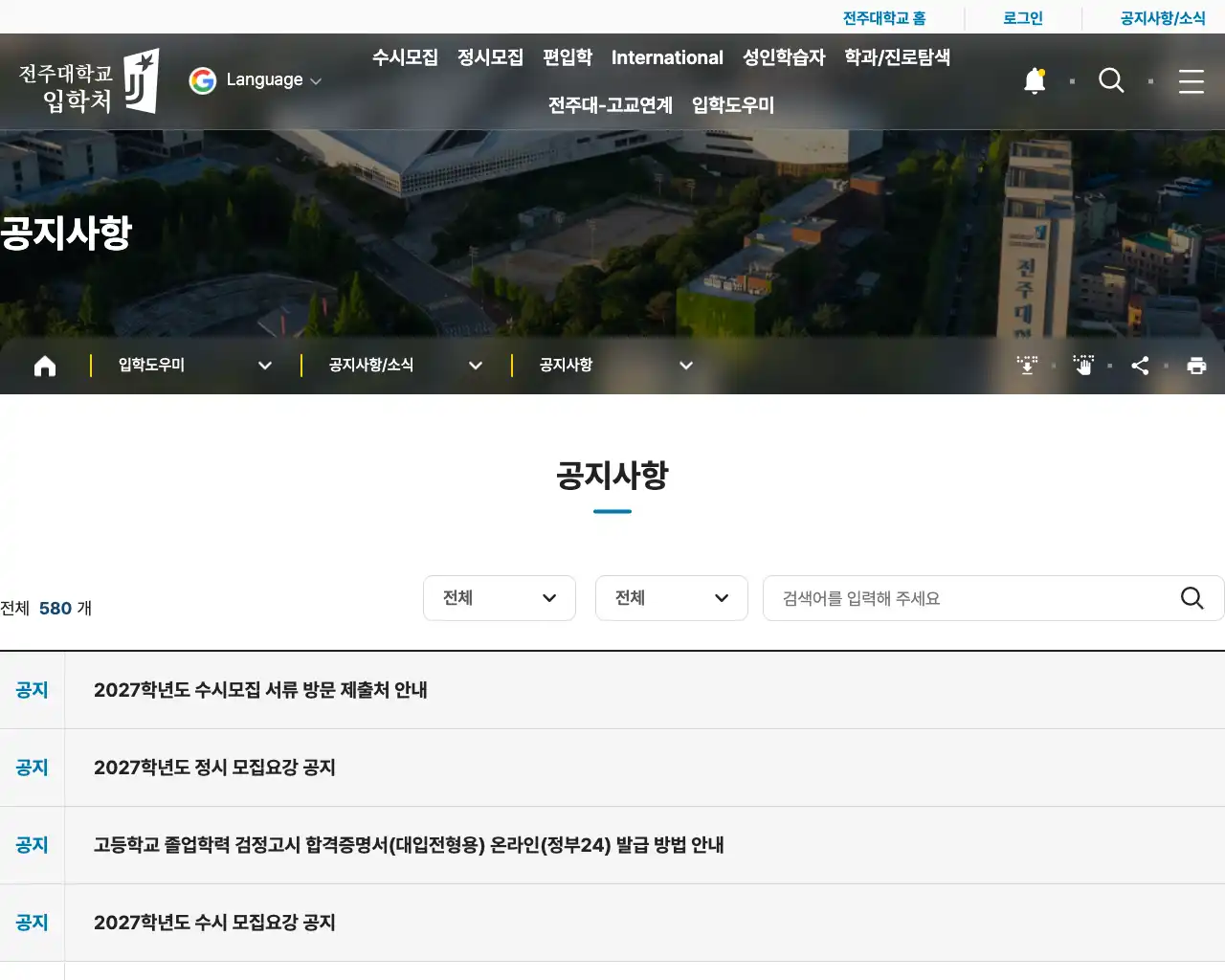Open the 입학도우미 menu in navigation
1225x980 pixels.
(733, 105)
